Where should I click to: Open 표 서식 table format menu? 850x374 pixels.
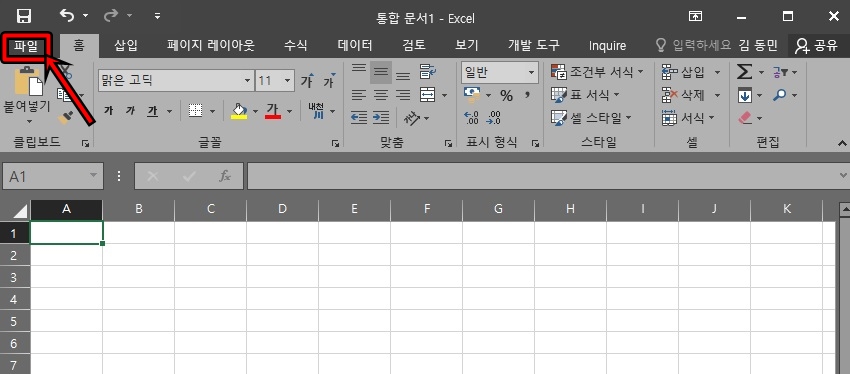pyautogui.click(x=585, y=95)
